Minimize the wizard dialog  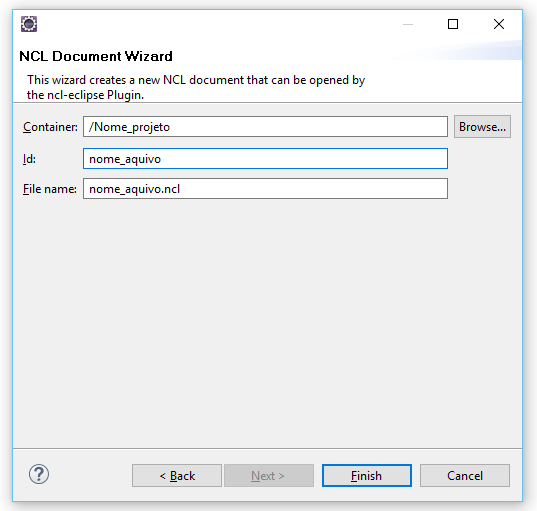(408, 24)
